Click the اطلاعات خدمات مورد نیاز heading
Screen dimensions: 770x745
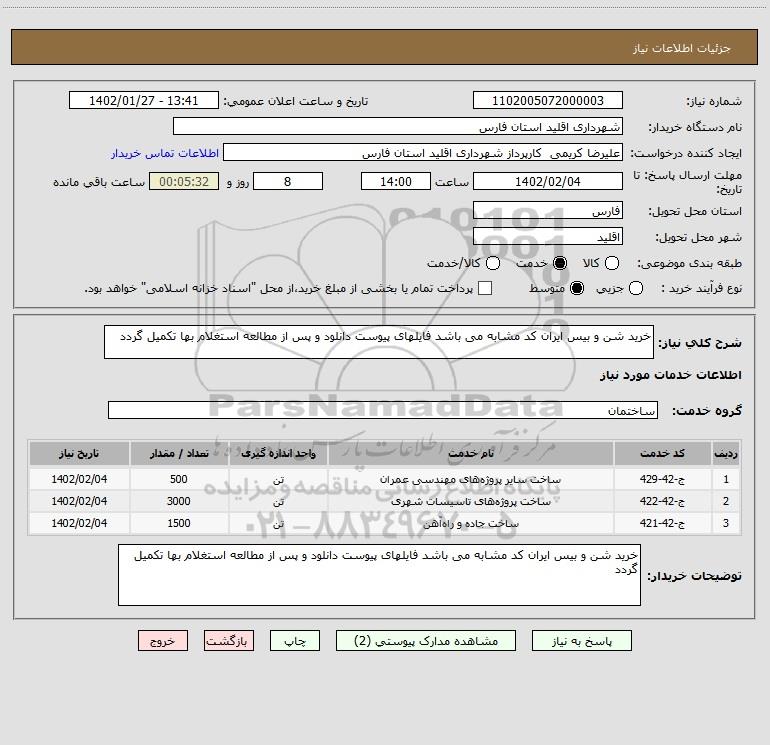click(x=670, y=375)
